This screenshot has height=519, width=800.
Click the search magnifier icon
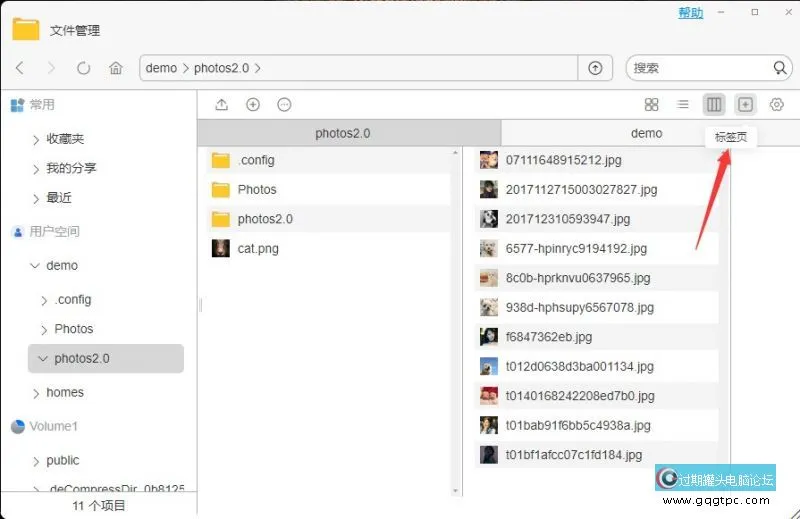780,68
